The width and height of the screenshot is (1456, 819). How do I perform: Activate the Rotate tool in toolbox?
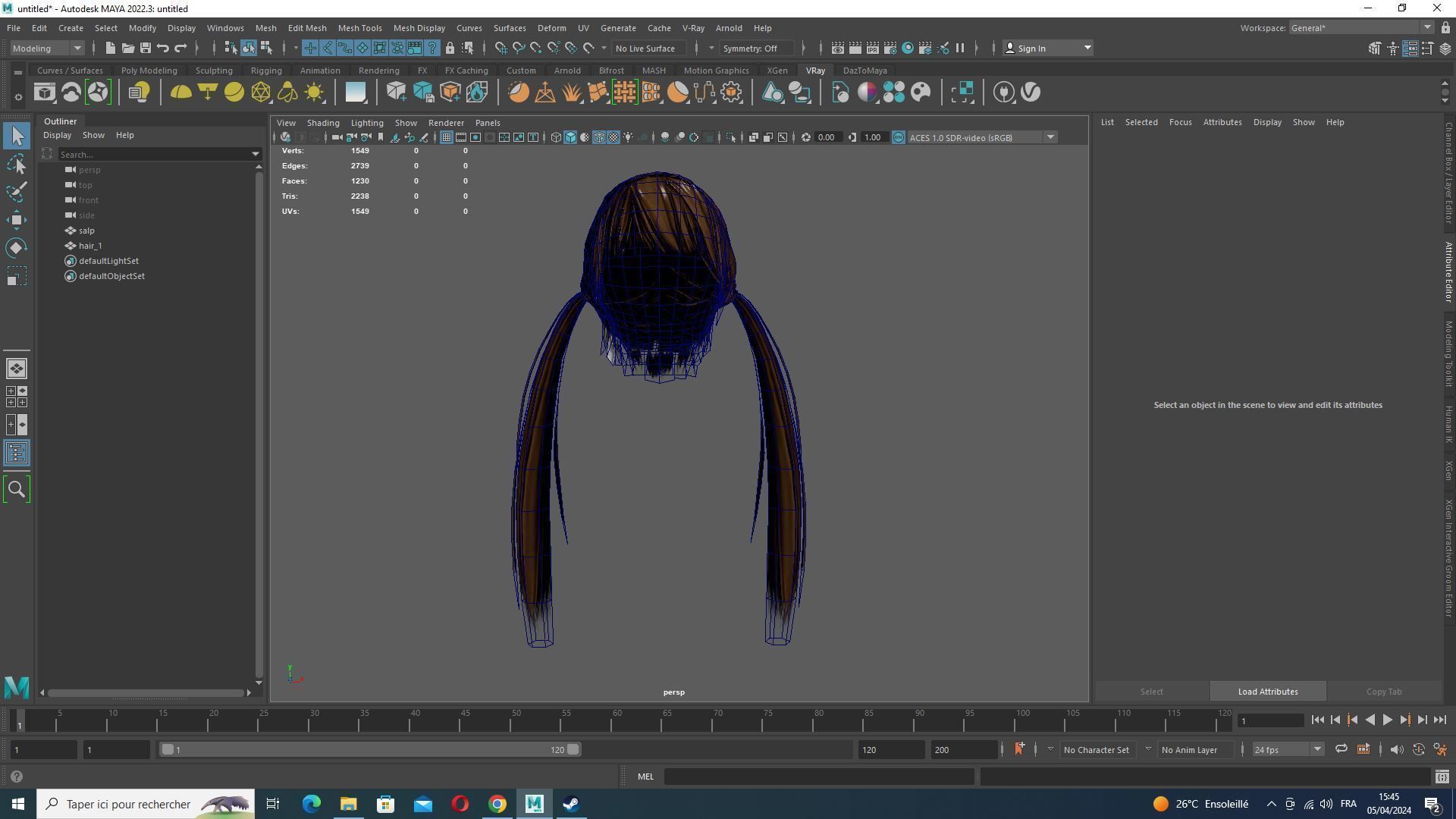pos(17,248)
